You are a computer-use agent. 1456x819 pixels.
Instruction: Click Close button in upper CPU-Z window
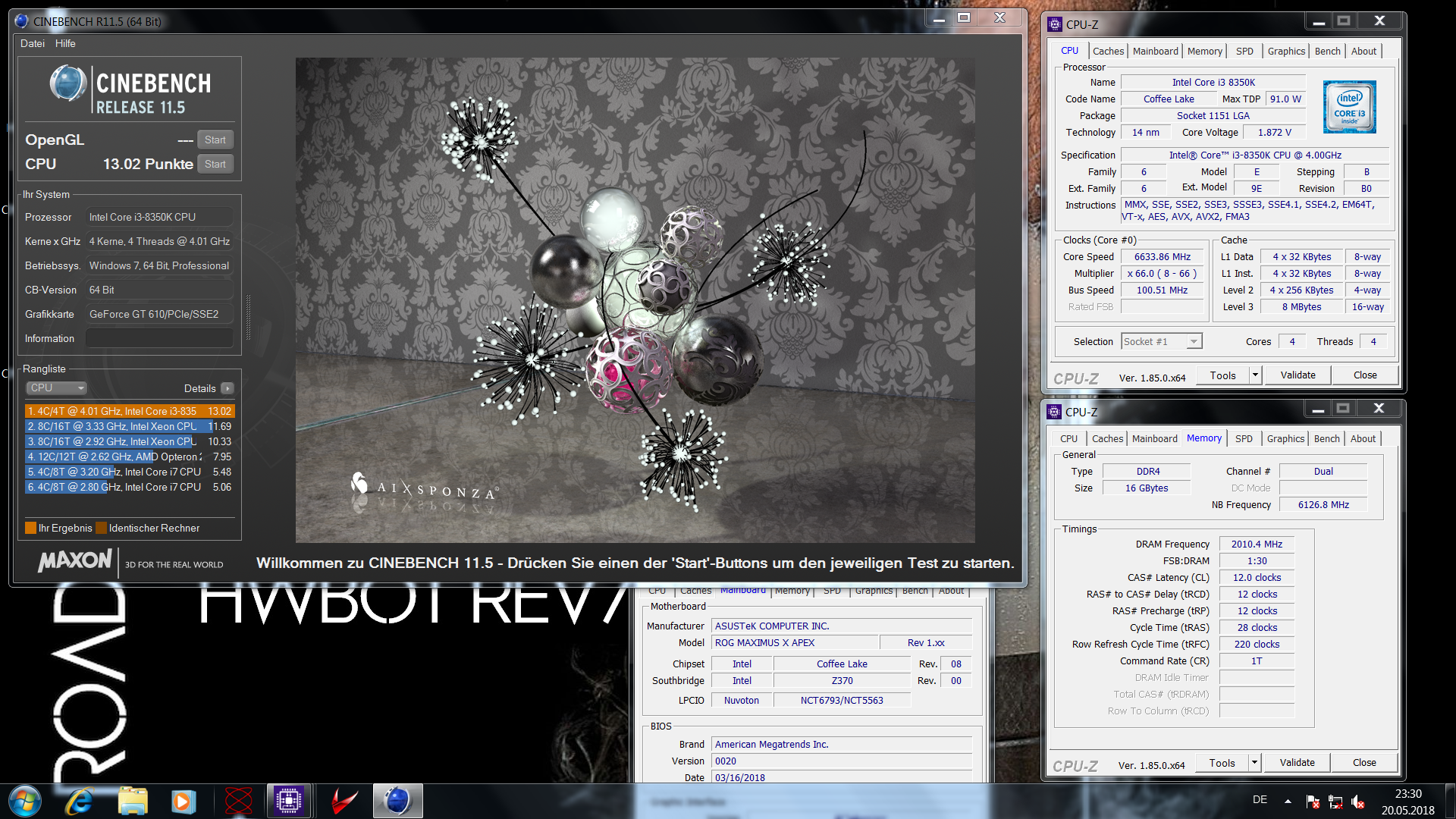[1365, 375]
